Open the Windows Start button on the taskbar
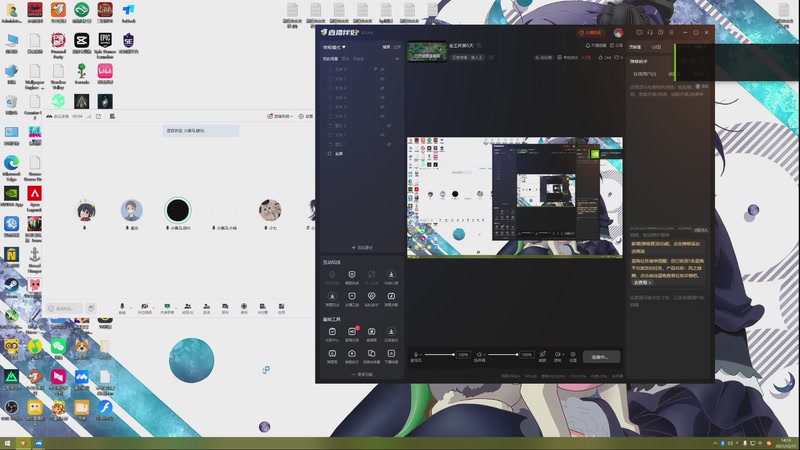Screen dimensions: 800x450 click(x=7, y=443)
